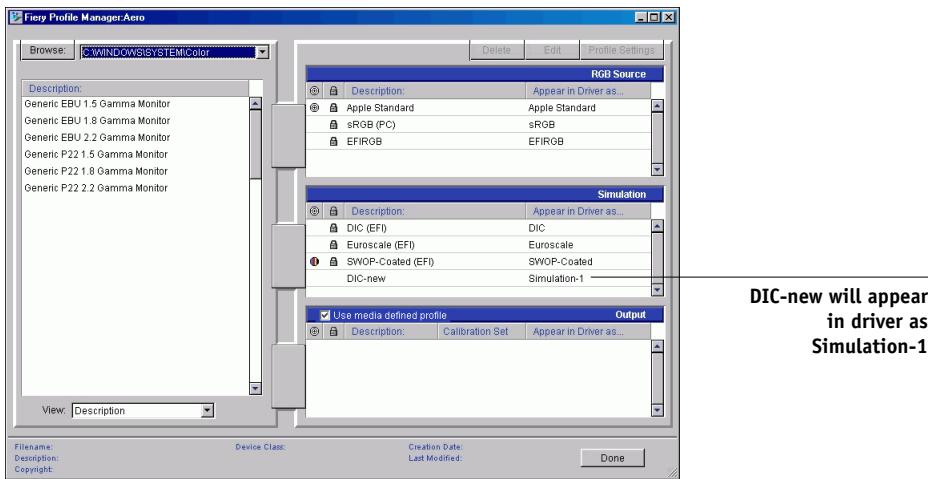Click the transfer button next to Simulation
The height and width of the screenshot is (479, 931).
point(289,256)
